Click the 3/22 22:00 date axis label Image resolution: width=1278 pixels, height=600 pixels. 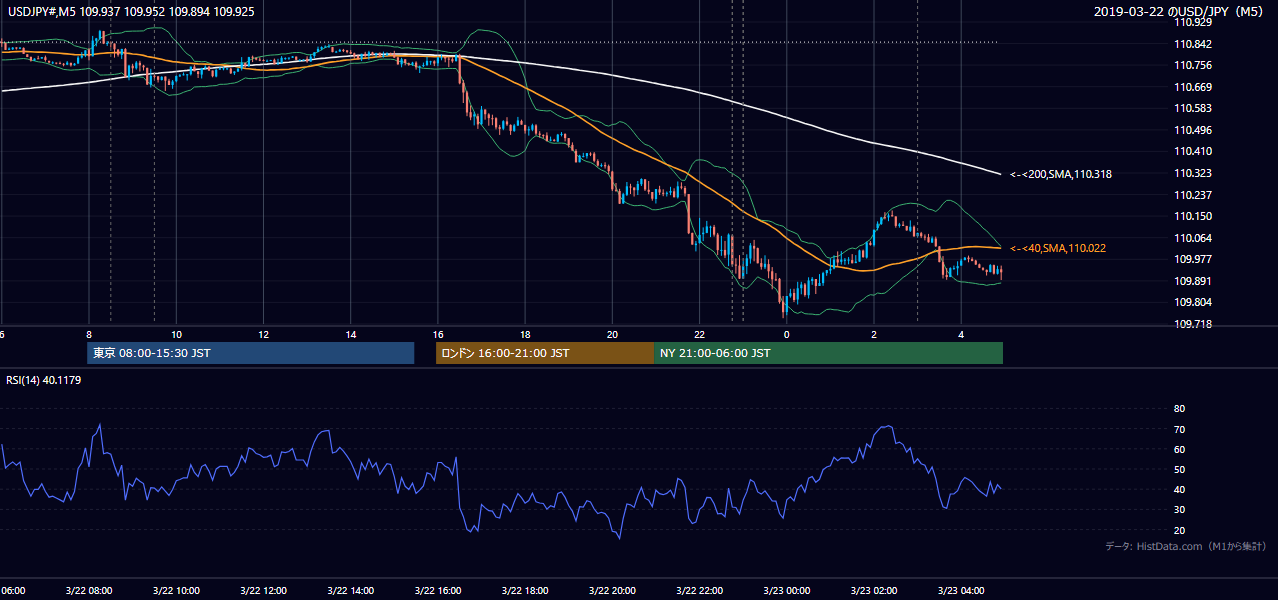[699, 590]
